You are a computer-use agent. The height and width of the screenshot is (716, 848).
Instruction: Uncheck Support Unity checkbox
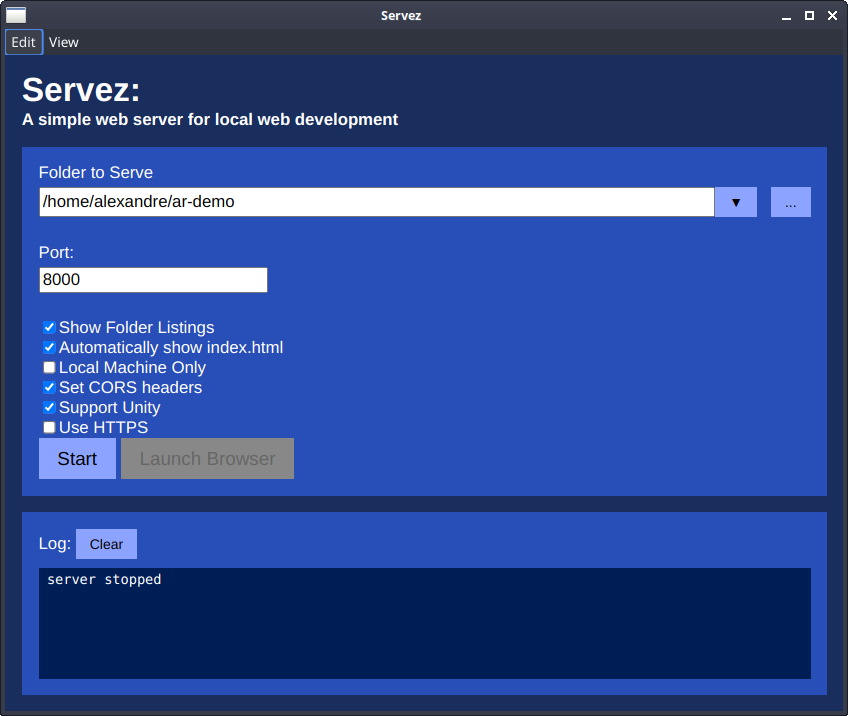click(49, 407)
